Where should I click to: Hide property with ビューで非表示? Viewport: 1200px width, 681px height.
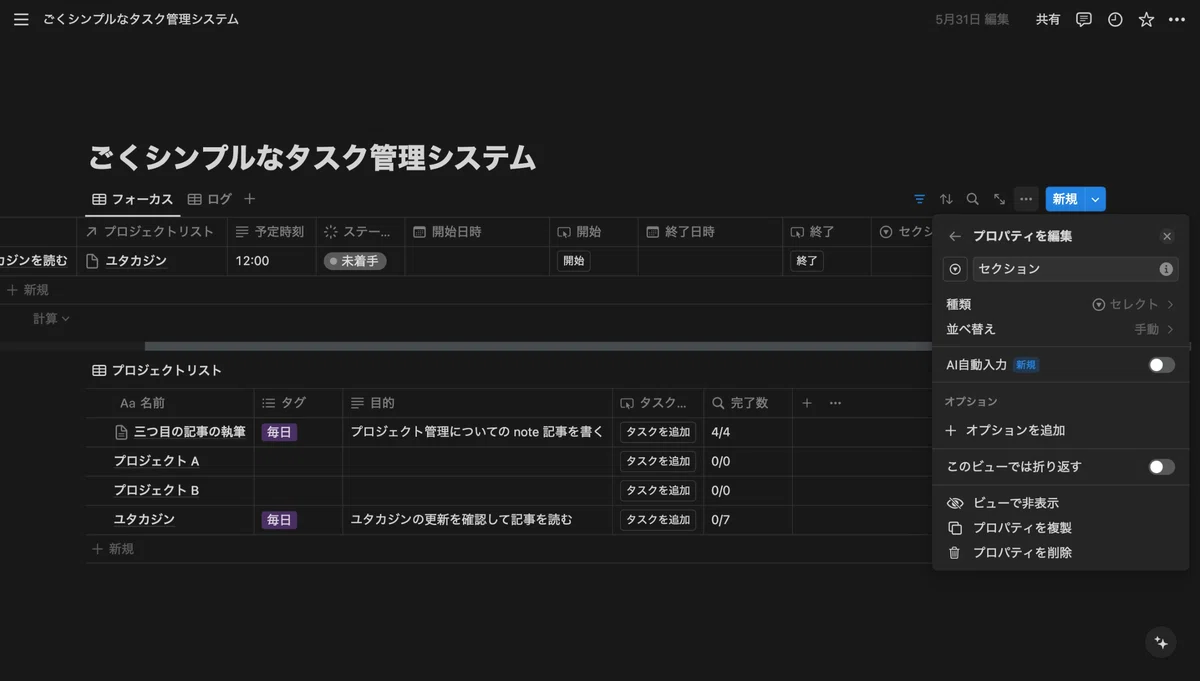1060,503
